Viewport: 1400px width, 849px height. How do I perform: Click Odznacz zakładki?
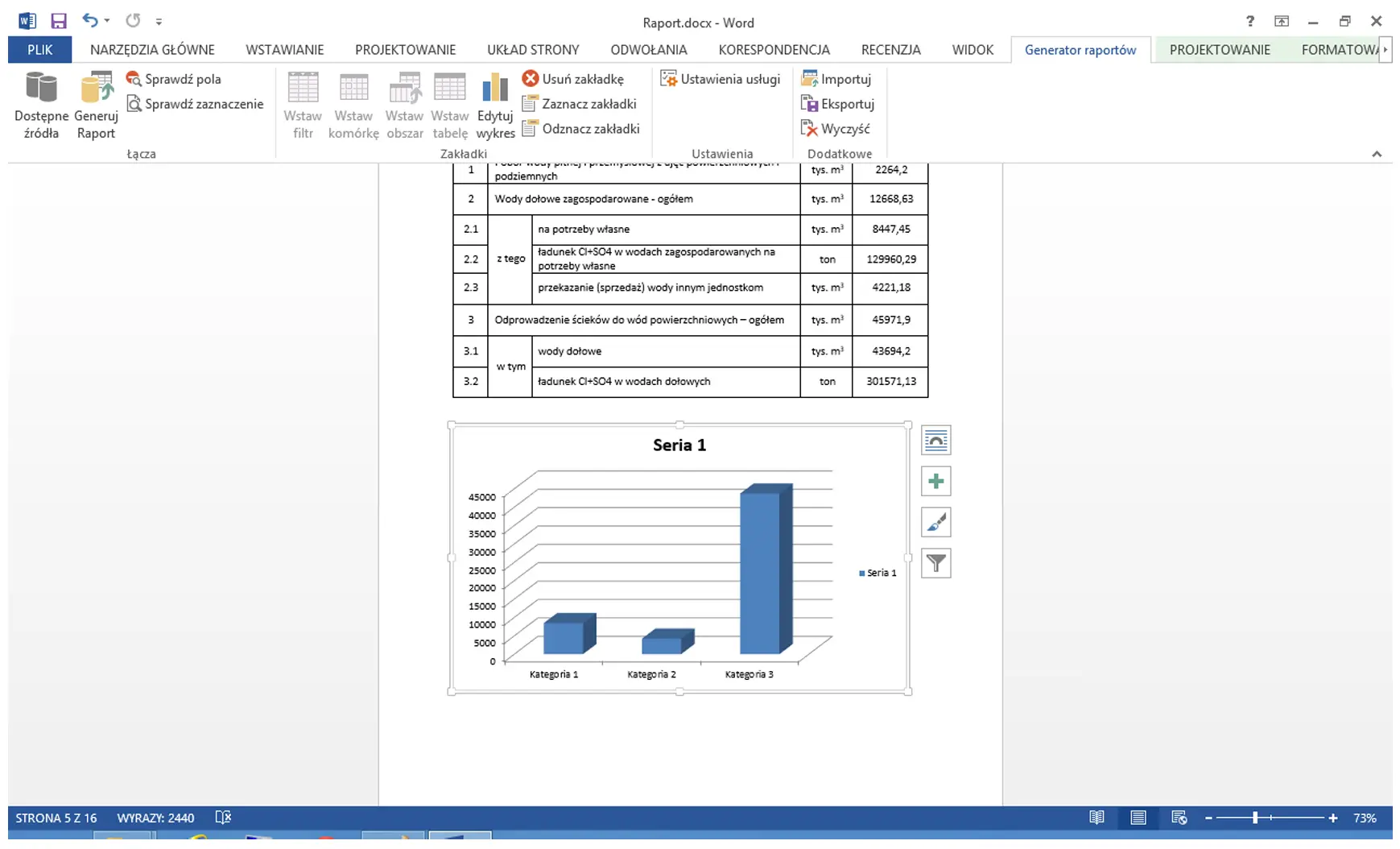tap(581, 129)
